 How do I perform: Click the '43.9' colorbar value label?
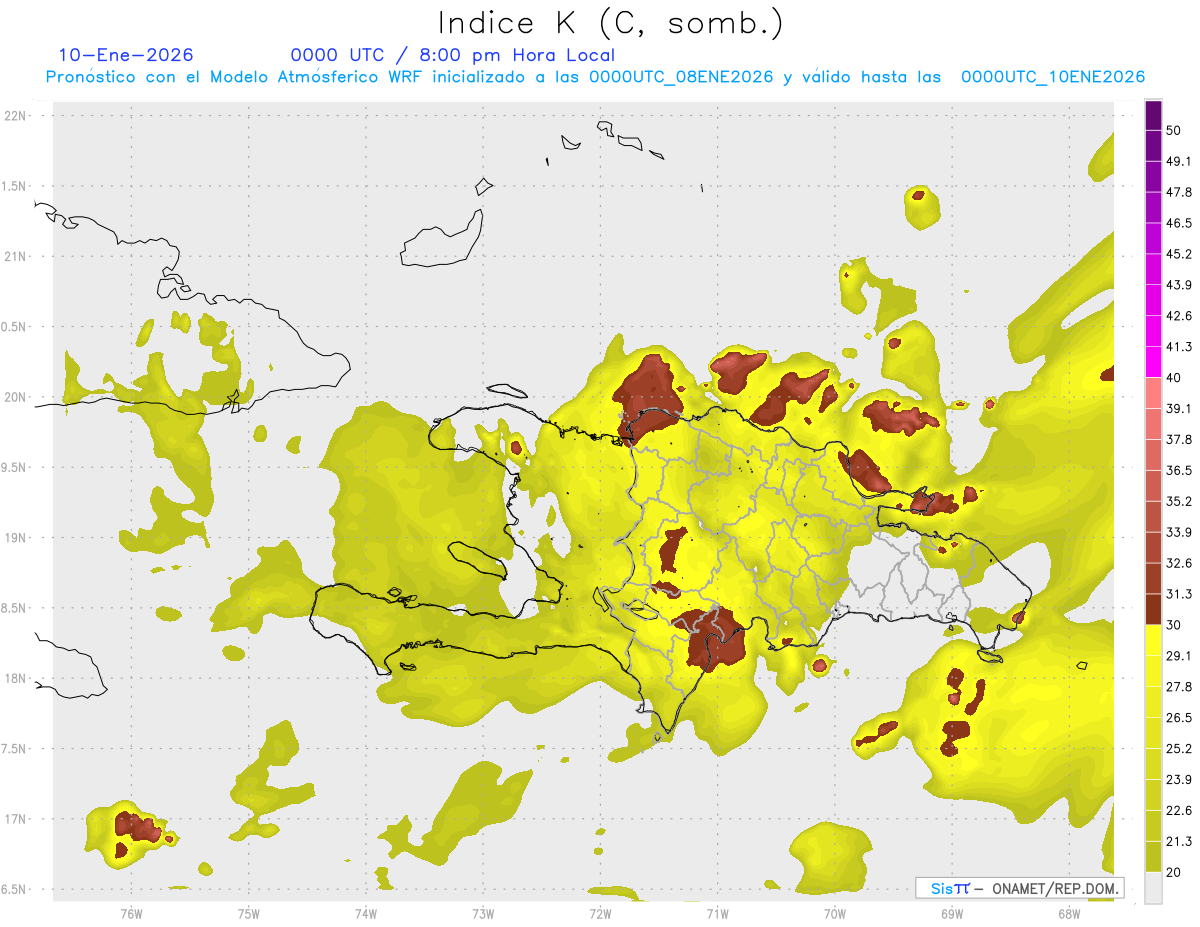(1179, 286)
